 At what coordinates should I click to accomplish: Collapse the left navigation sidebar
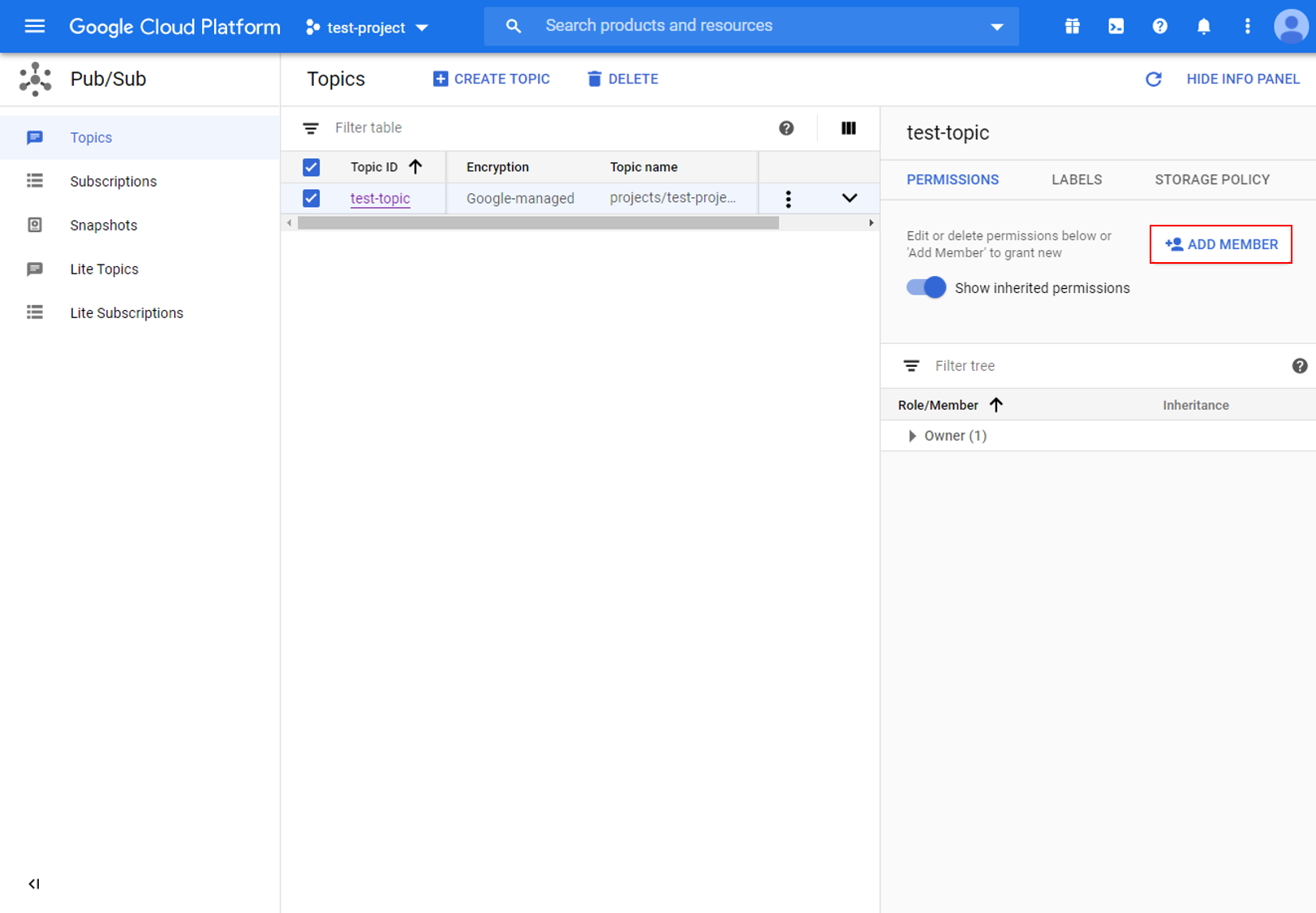[34, 884]
